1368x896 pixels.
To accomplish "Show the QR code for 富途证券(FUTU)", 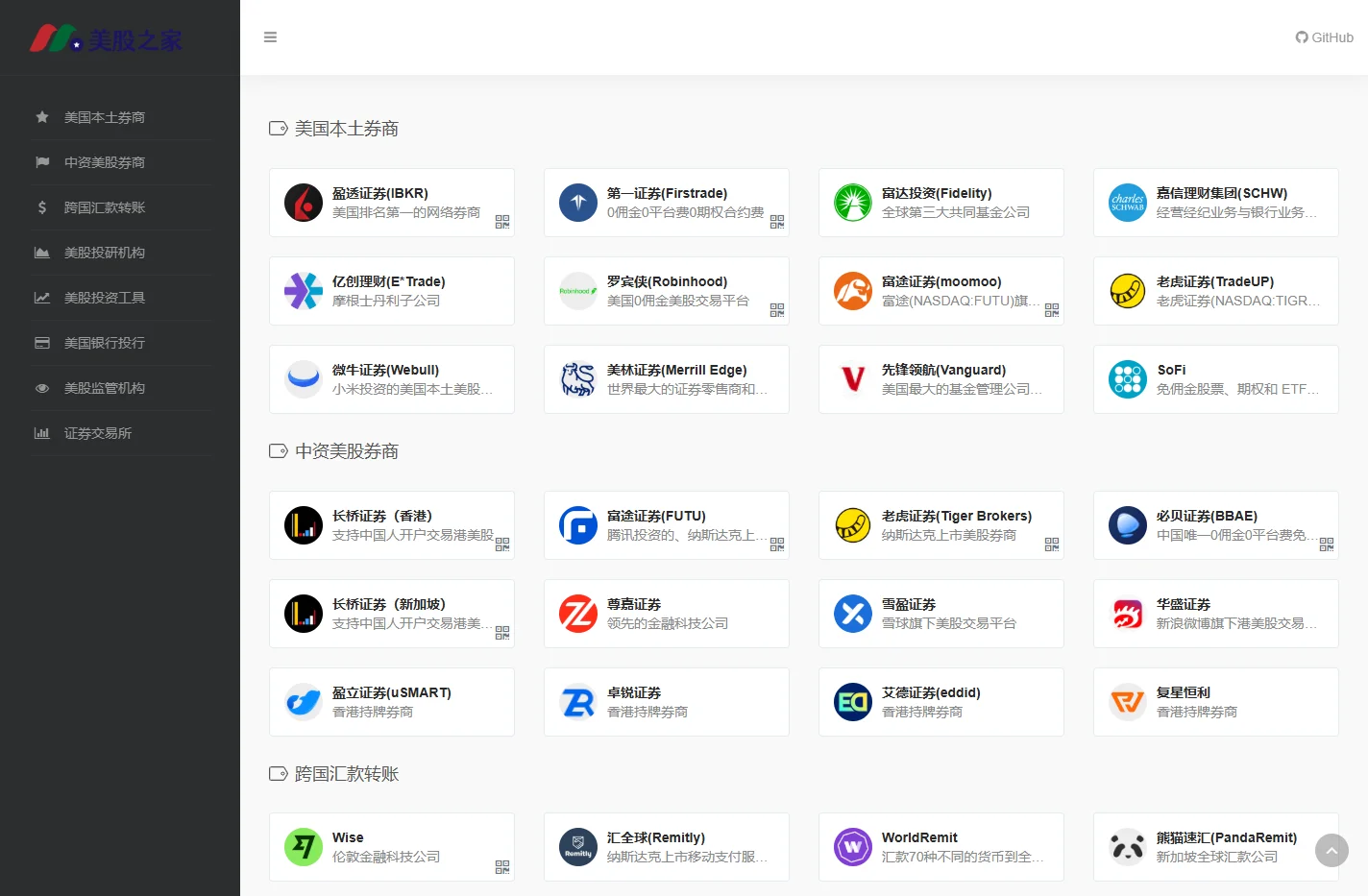I will (x=777, y=545).
